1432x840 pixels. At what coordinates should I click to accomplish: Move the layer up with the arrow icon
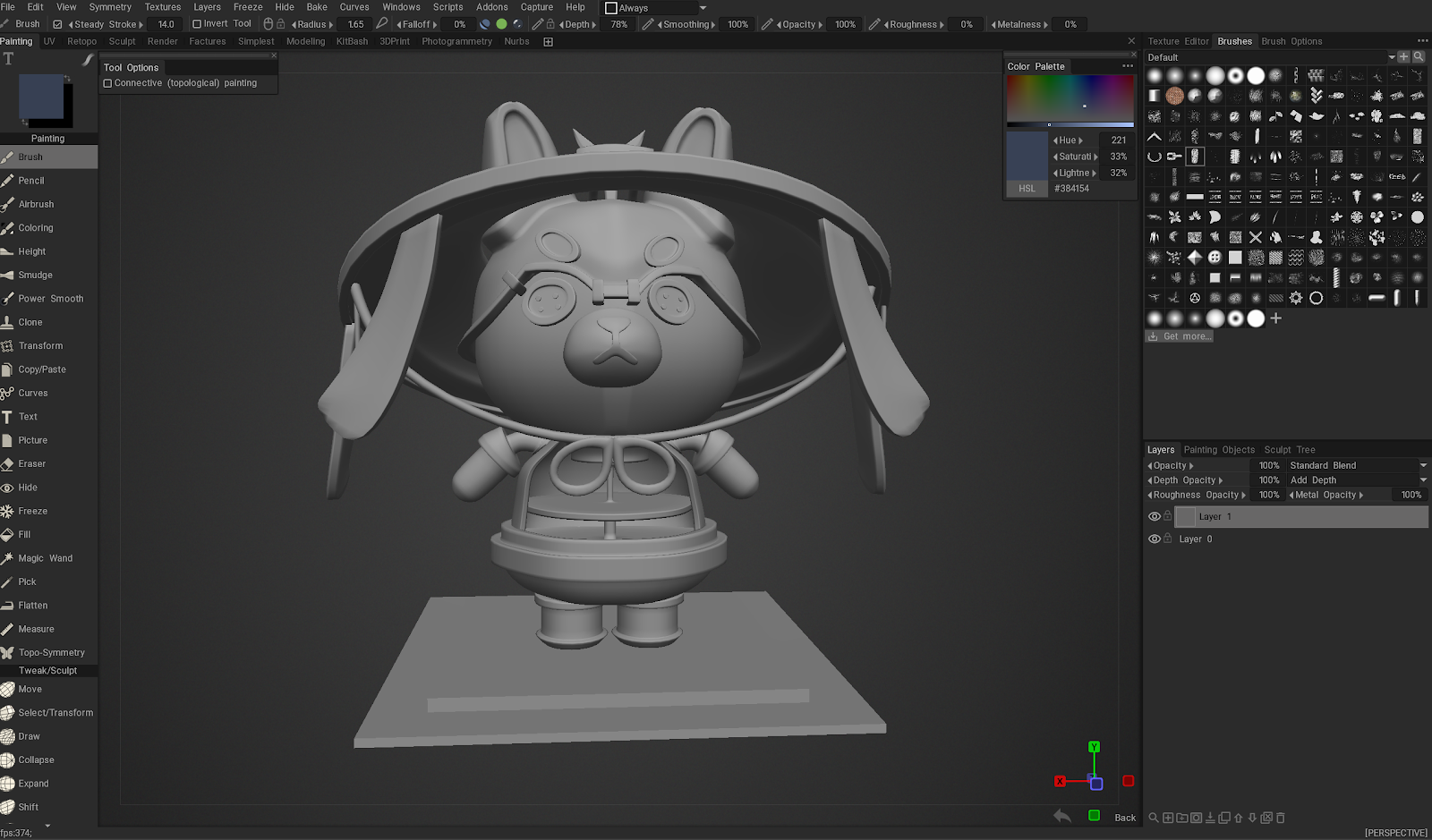click(x=1239, y=818)
